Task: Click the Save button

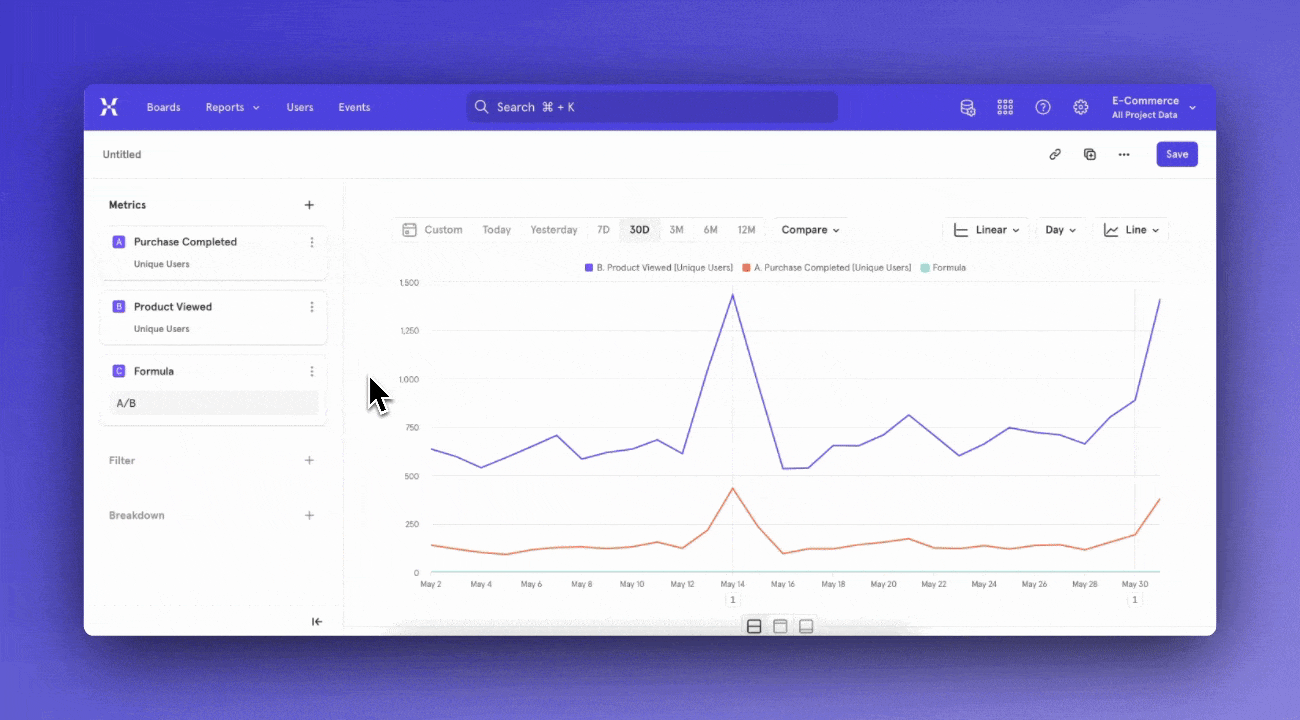Action: pyautogui.click(x=1176, y=155)
